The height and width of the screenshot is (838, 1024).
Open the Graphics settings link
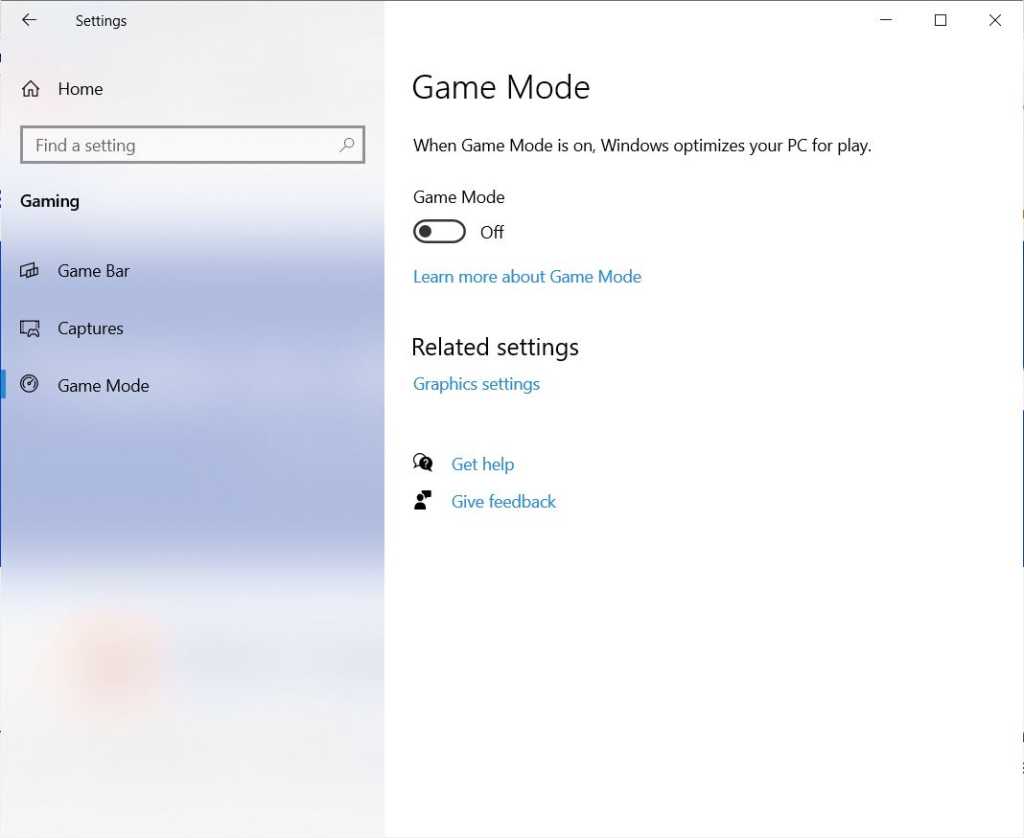476,384
